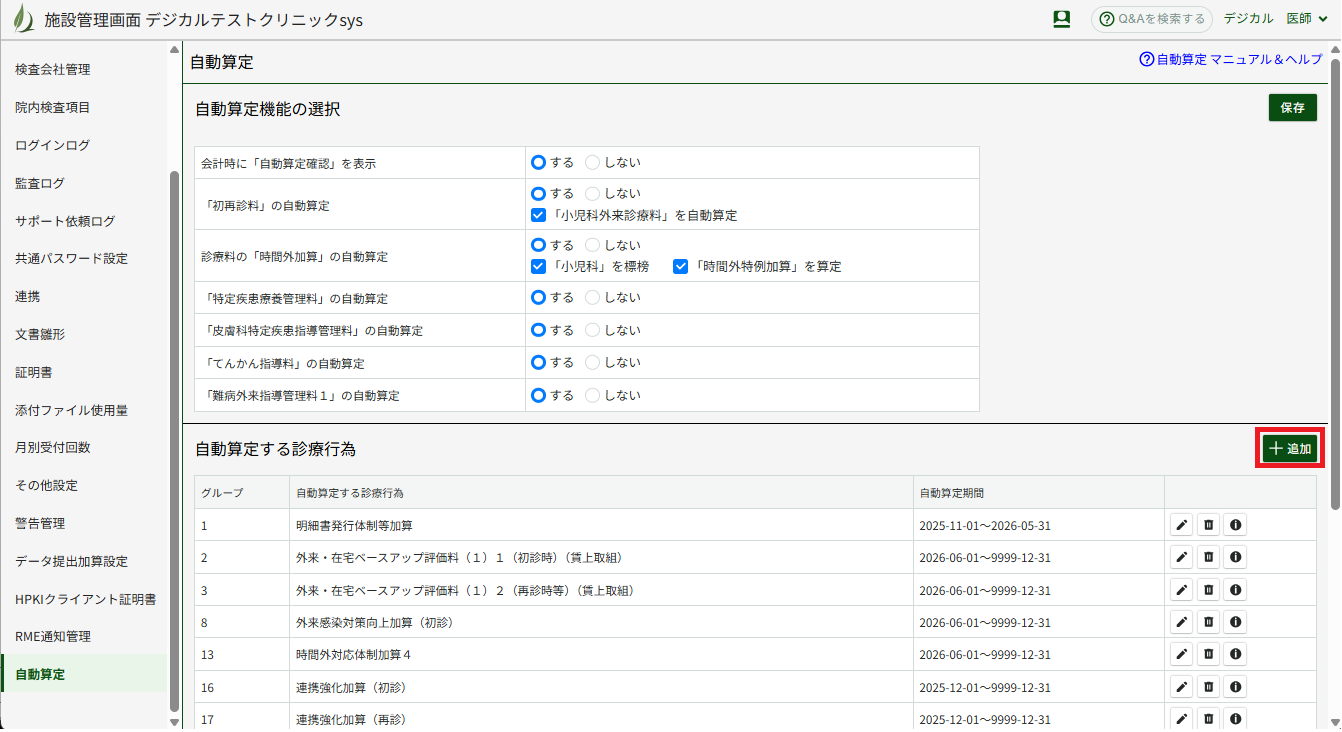Screen dimensions: 1342x732
Task: Select しない for 「特定疾患療養管理料」の自動算定
Action: point(593,297)
